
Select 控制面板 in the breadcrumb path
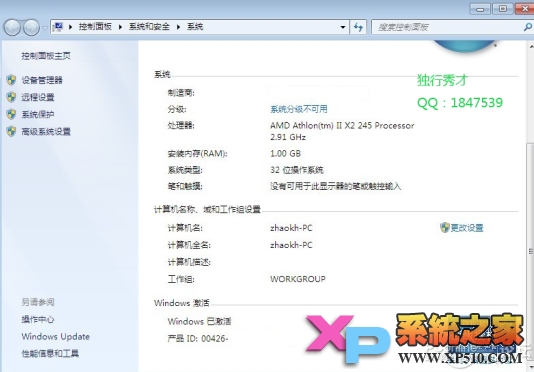[x=95, y=27]
